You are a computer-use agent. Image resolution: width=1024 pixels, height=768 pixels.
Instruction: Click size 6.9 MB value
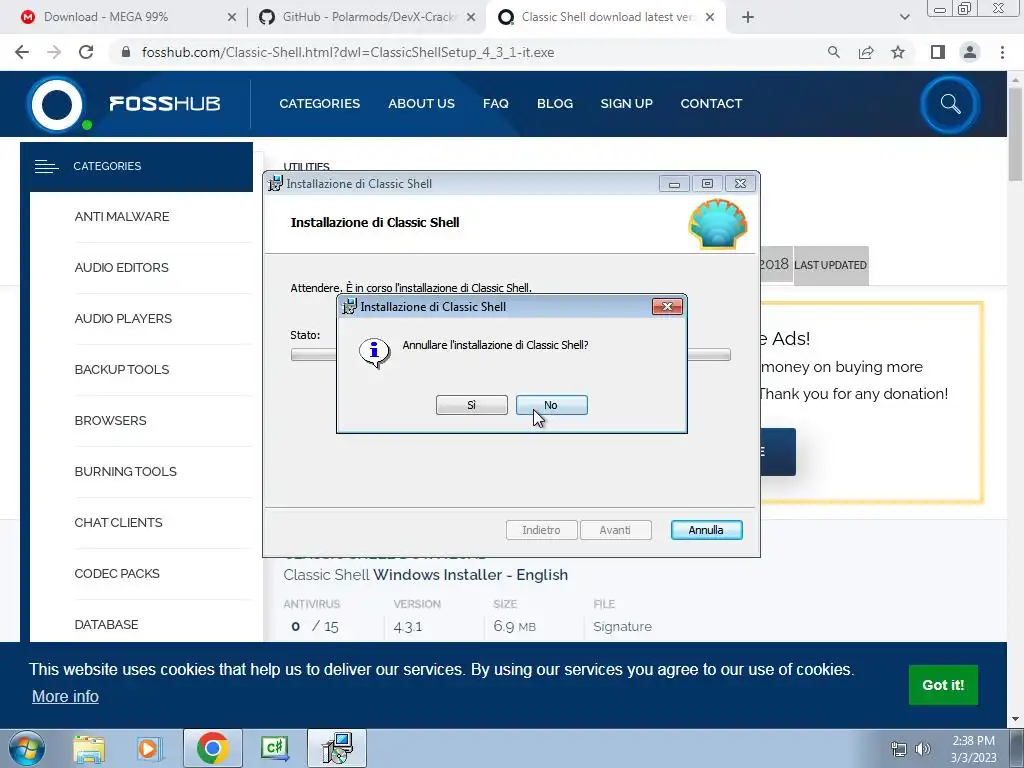[x=515, y=626]
